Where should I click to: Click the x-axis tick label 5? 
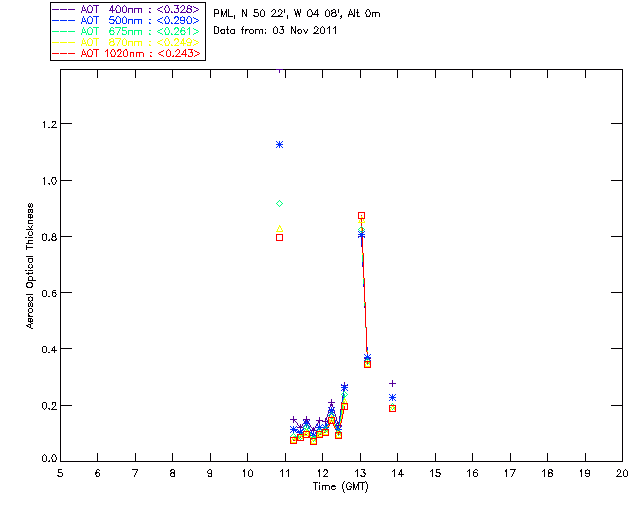click(x=60, y=473)
